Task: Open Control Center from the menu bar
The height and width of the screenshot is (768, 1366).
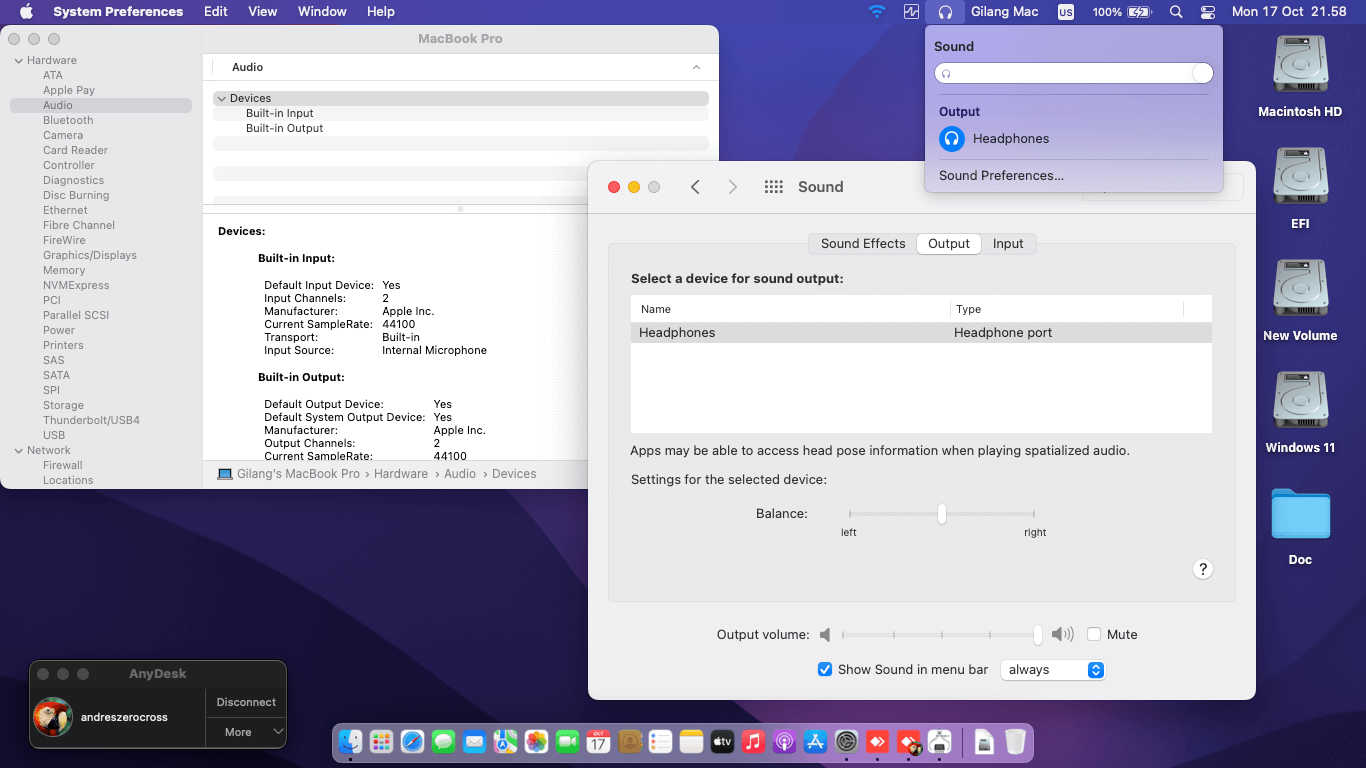Action: click(x=1207, y=12)
